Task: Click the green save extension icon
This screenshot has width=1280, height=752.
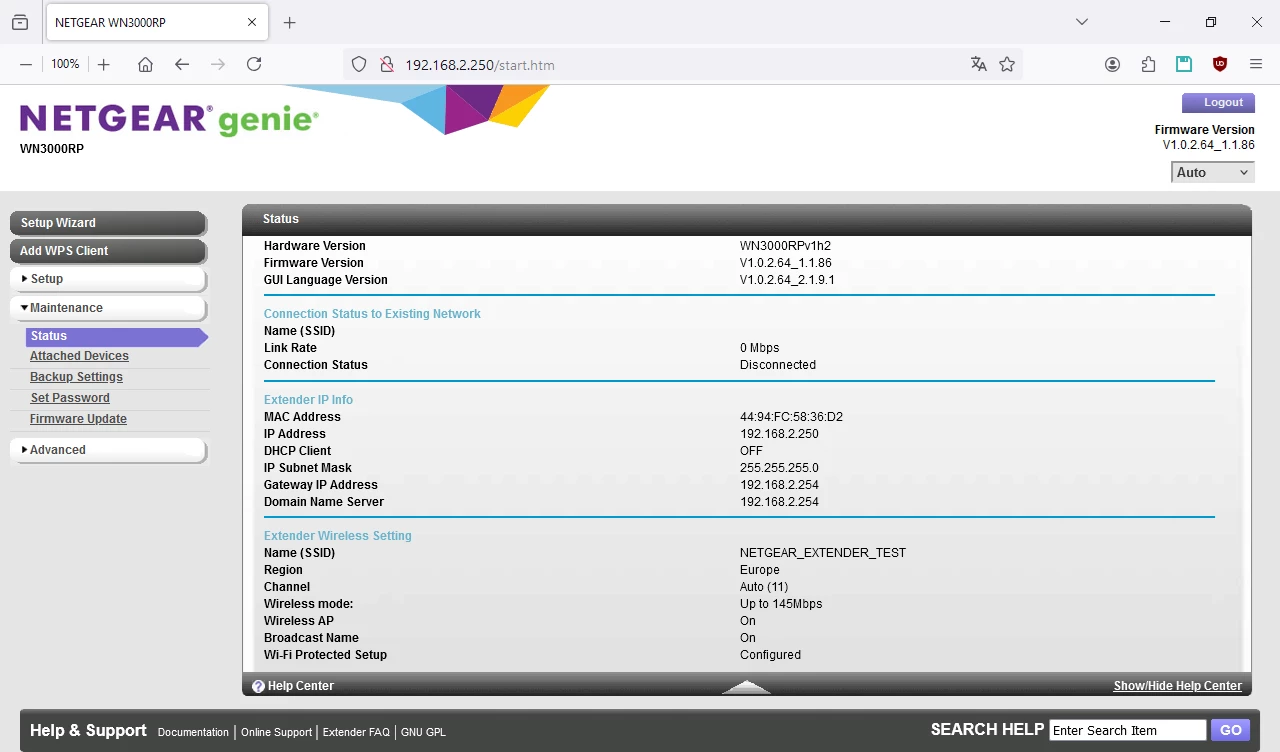Action: click(1184, 64)
